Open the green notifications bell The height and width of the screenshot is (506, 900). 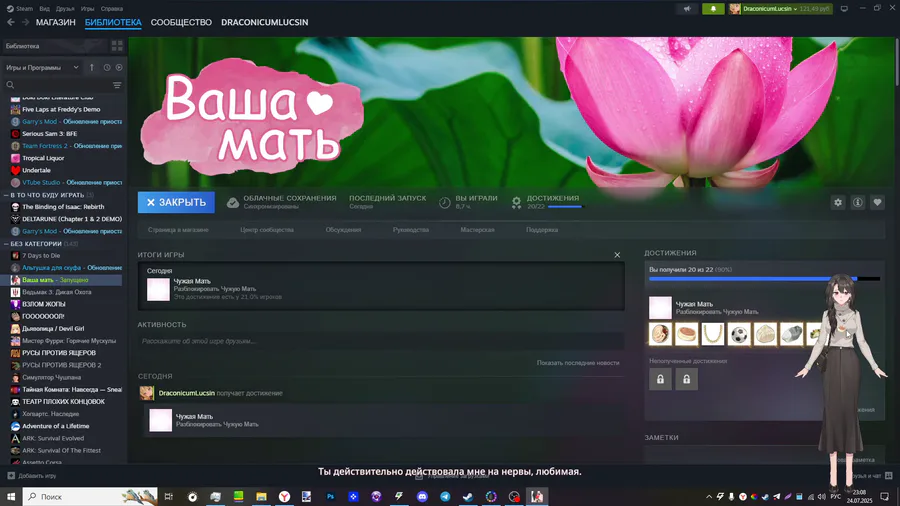click(x=713, y=9)
